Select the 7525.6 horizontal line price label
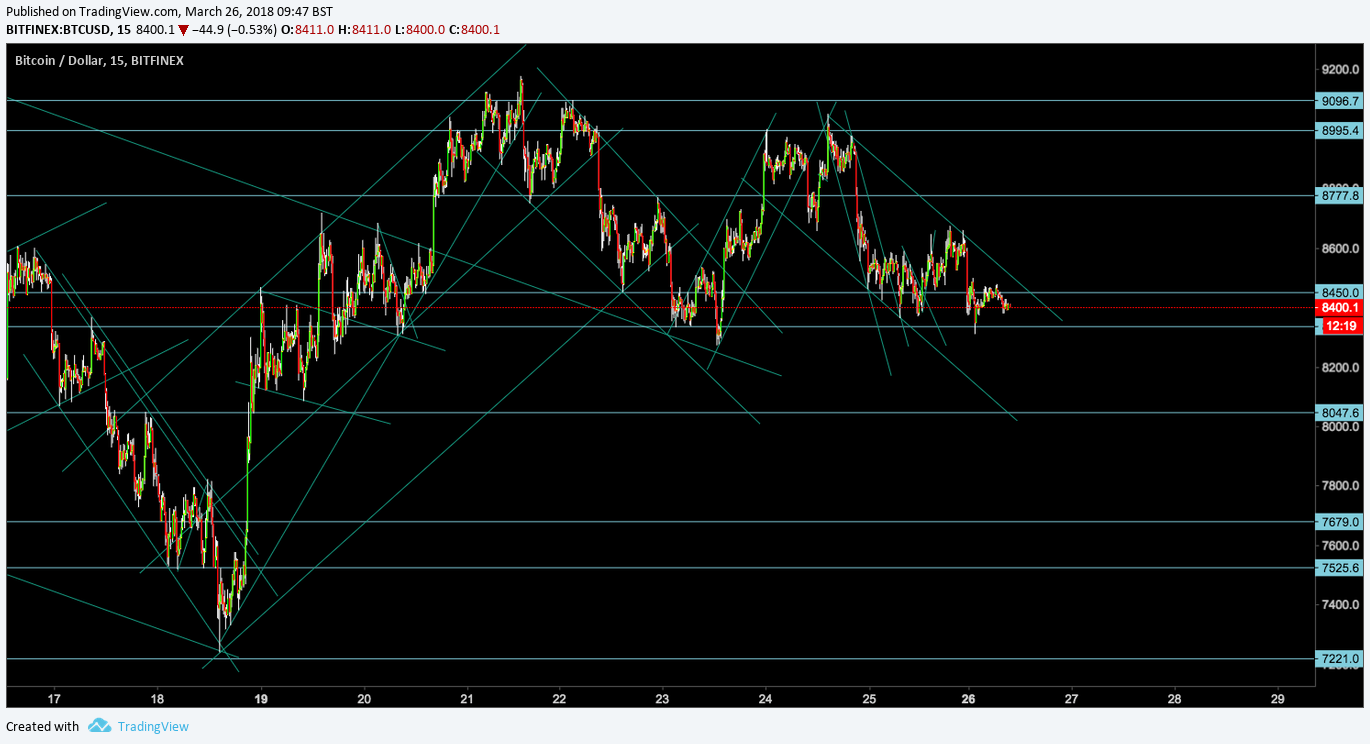 pyautogui.click(x=1340, y=568)
